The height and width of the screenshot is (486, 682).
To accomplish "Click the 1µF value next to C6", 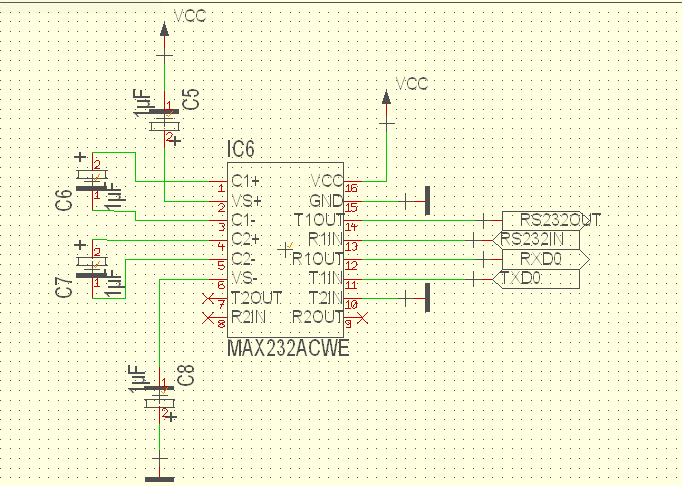I will pyautogui.click(x=116, y=197).
